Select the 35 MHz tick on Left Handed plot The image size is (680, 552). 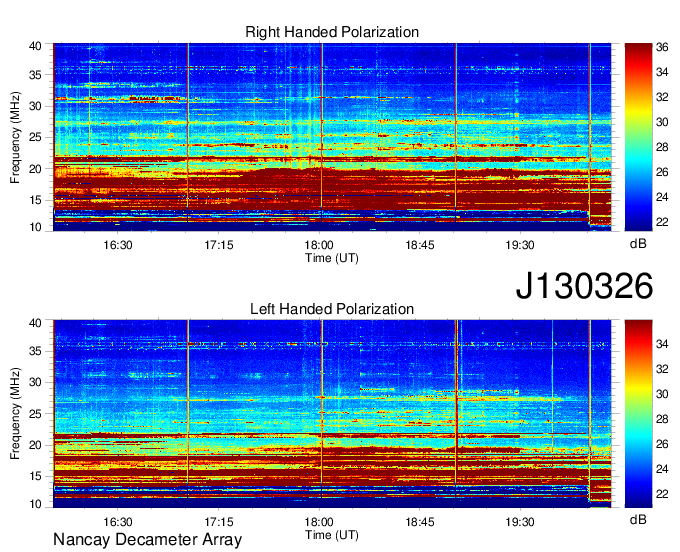point(35,352)
